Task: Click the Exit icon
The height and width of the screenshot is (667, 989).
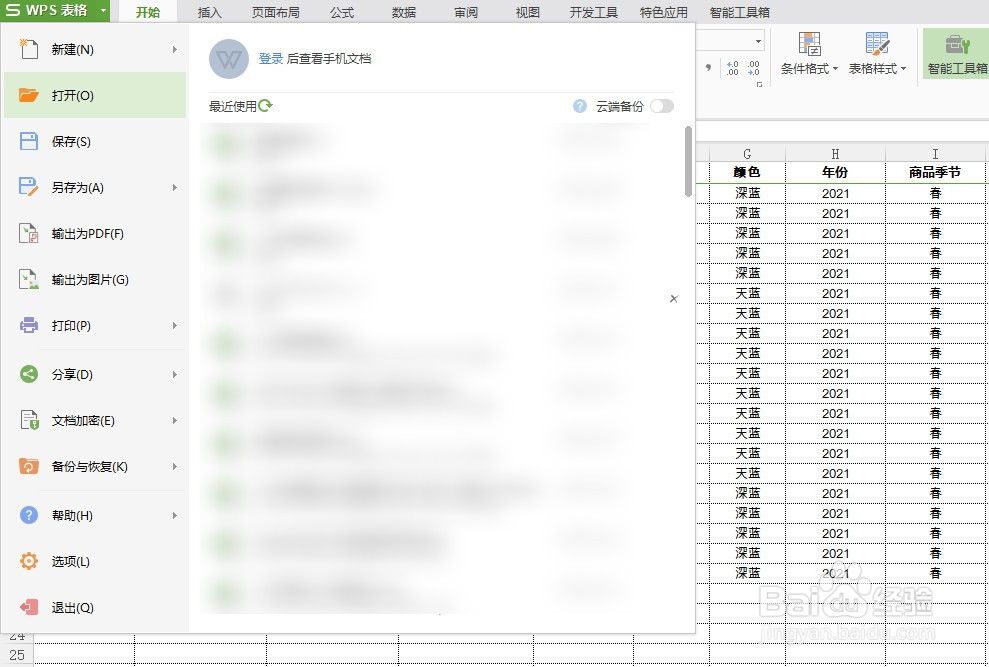Action: coord(29,607)
